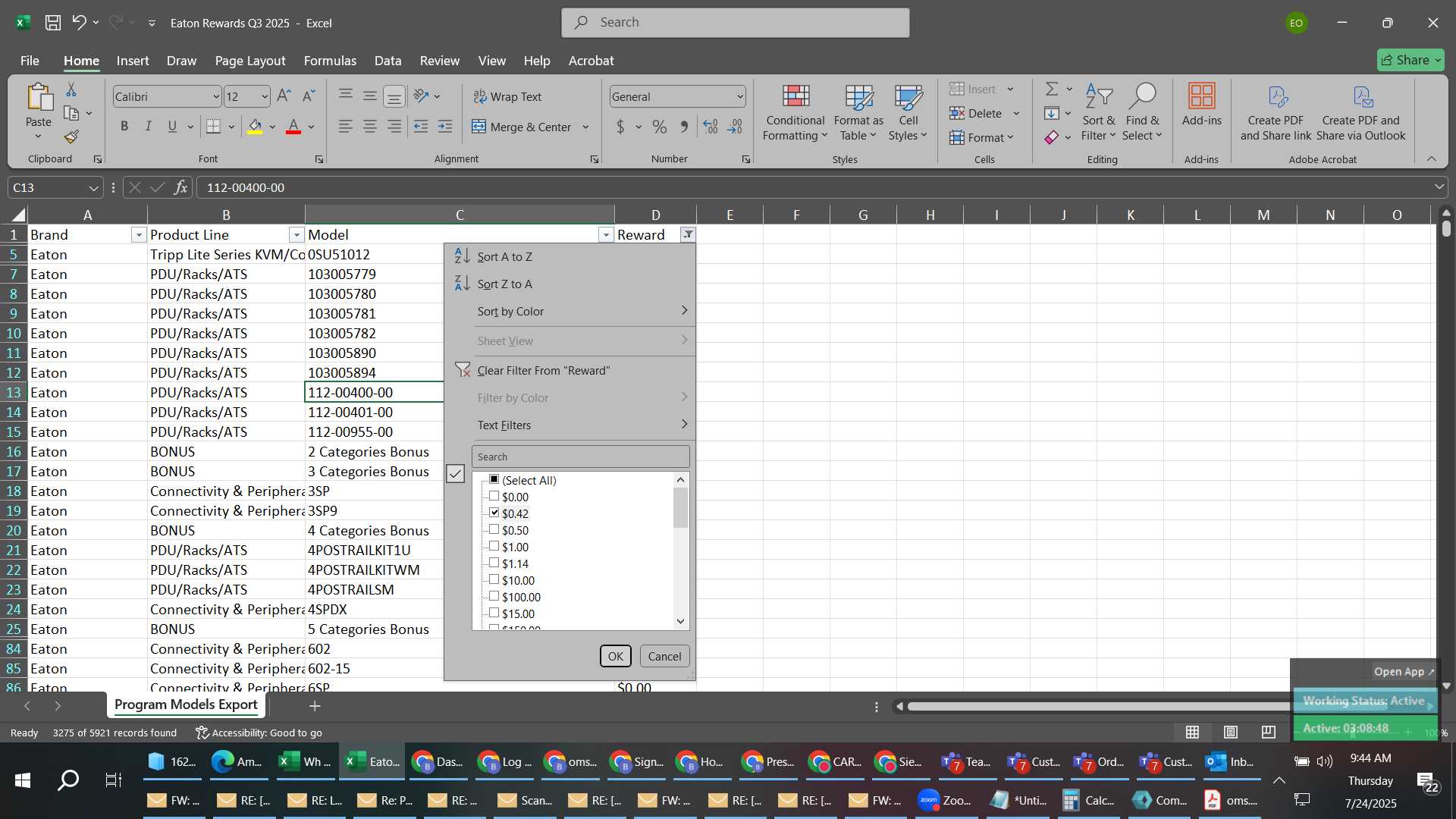This screenshot has width=1456, height=819.
Task: Check the $100.00 filter checkbox
Action: (494, 596)
